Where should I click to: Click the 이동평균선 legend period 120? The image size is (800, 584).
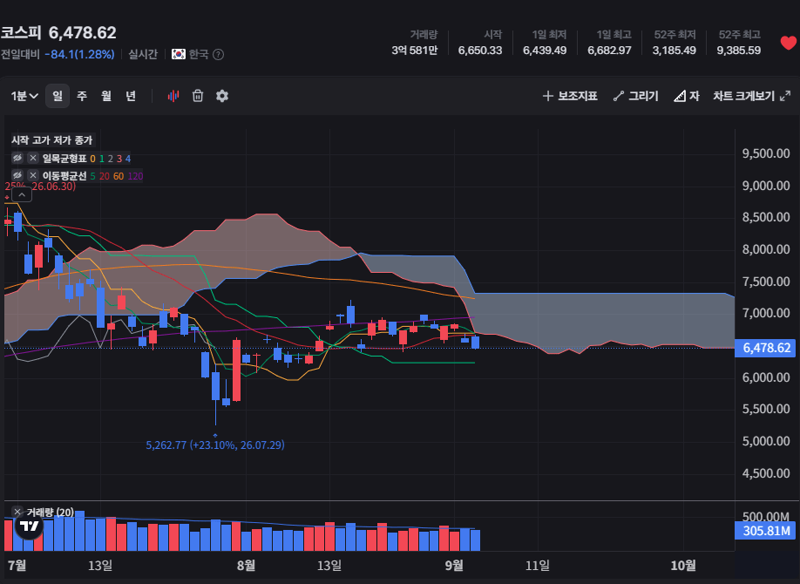pos(135,176)
